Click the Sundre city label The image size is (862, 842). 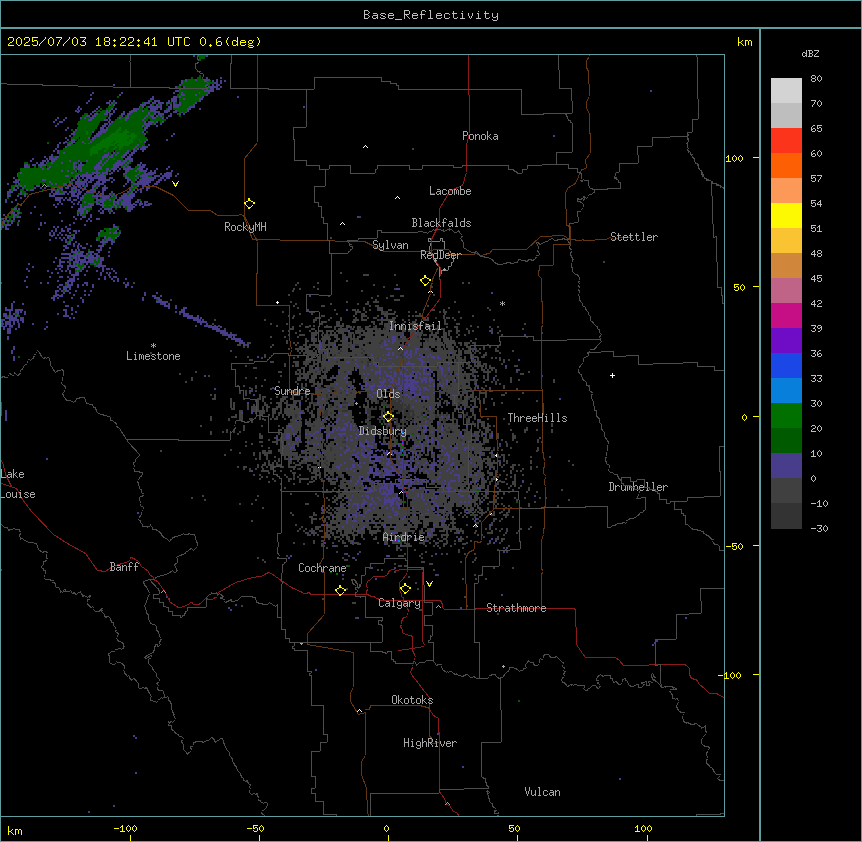click(x=292, y=391)
